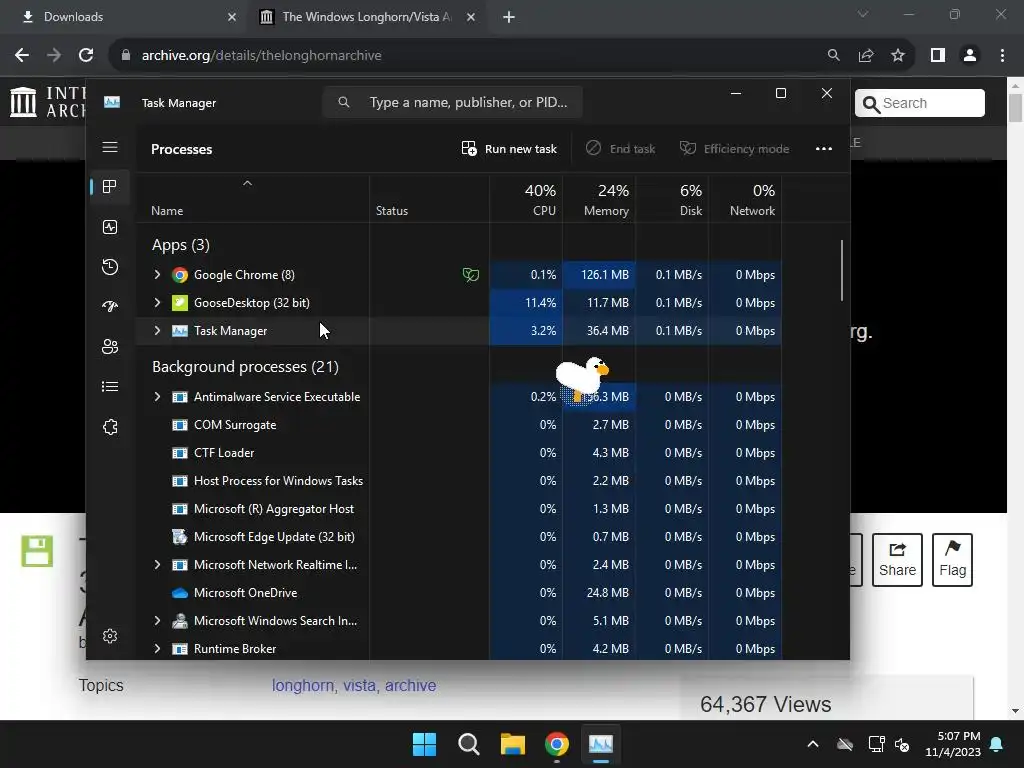Viewport: 1024px width, 768px height.
Task: Click the Microsoft Edge Update process icon
Action: (x=180, y=537)
